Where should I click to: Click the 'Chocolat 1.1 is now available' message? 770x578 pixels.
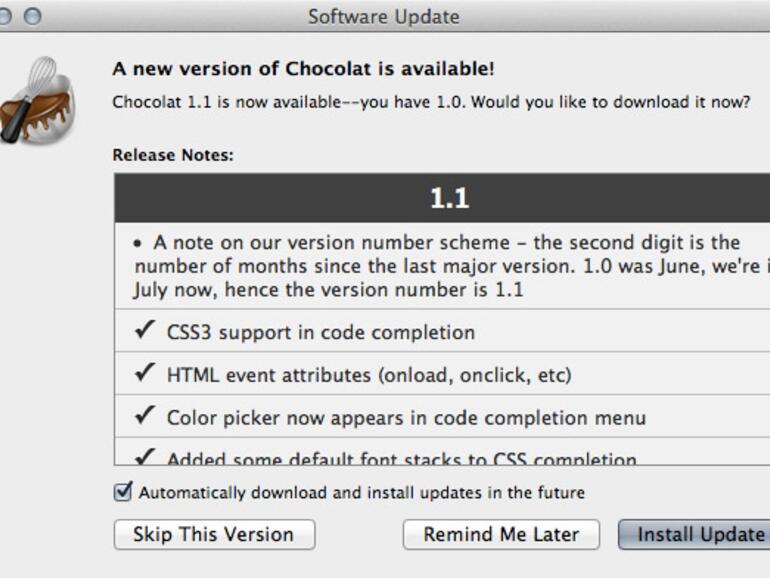[430, 103]
